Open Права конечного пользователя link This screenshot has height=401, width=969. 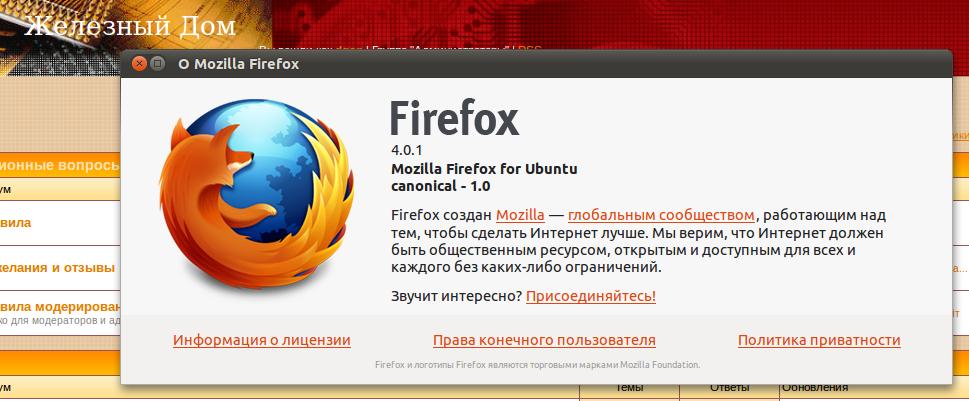544,340
